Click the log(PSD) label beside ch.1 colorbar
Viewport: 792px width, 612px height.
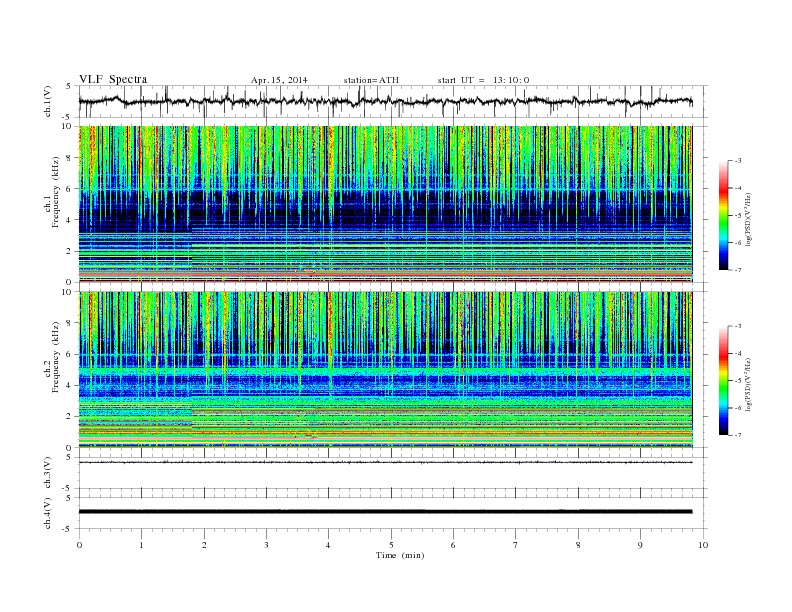(x=749, y=218)
